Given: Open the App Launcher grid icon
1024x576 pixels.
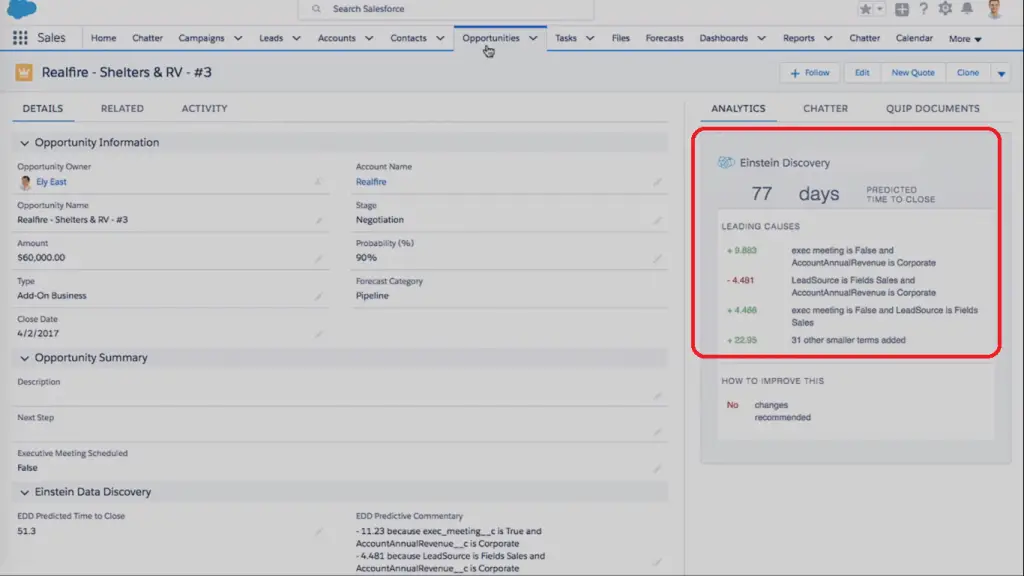Looking at the screenshot, I should tap(20, 38).
